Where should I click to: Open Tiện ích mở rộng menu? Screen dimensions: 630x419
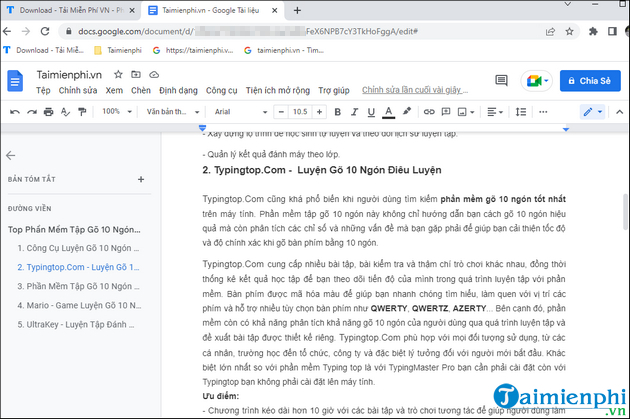(278, 90)
